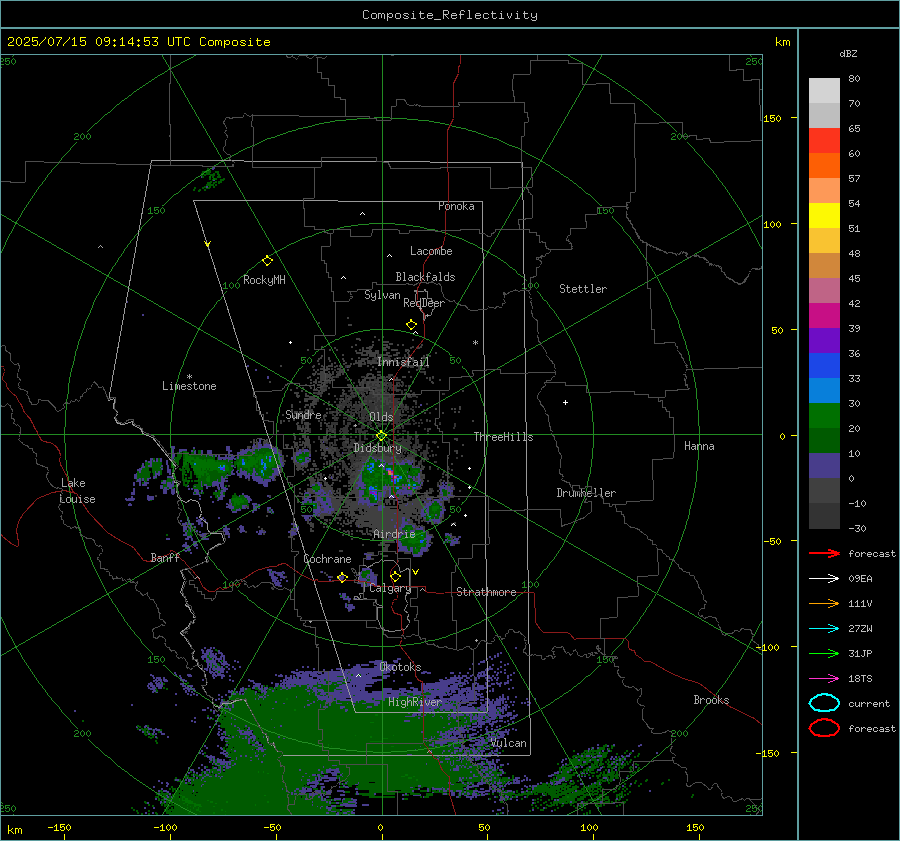Pick the magenta 42-39 dBZ swatch
The height and width of the screenshot is (841, 900).
pyautogui.click(x=824, y=316)
